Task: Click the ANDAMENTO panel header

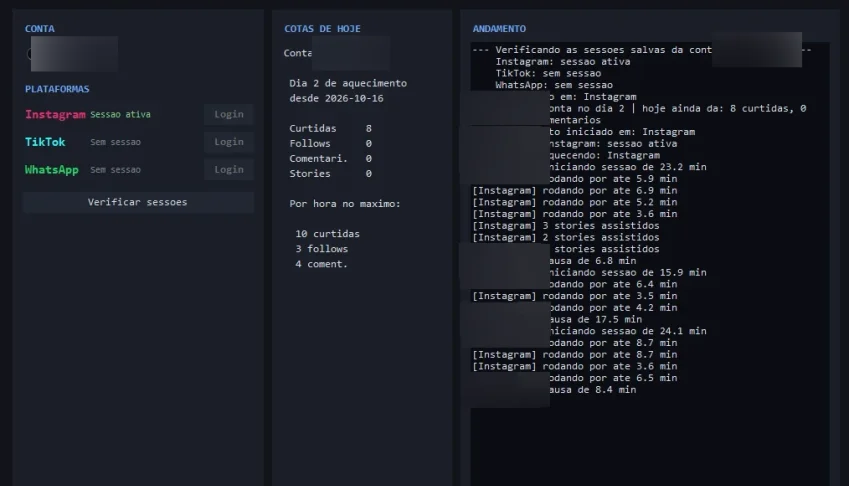Action: (499, 29)
